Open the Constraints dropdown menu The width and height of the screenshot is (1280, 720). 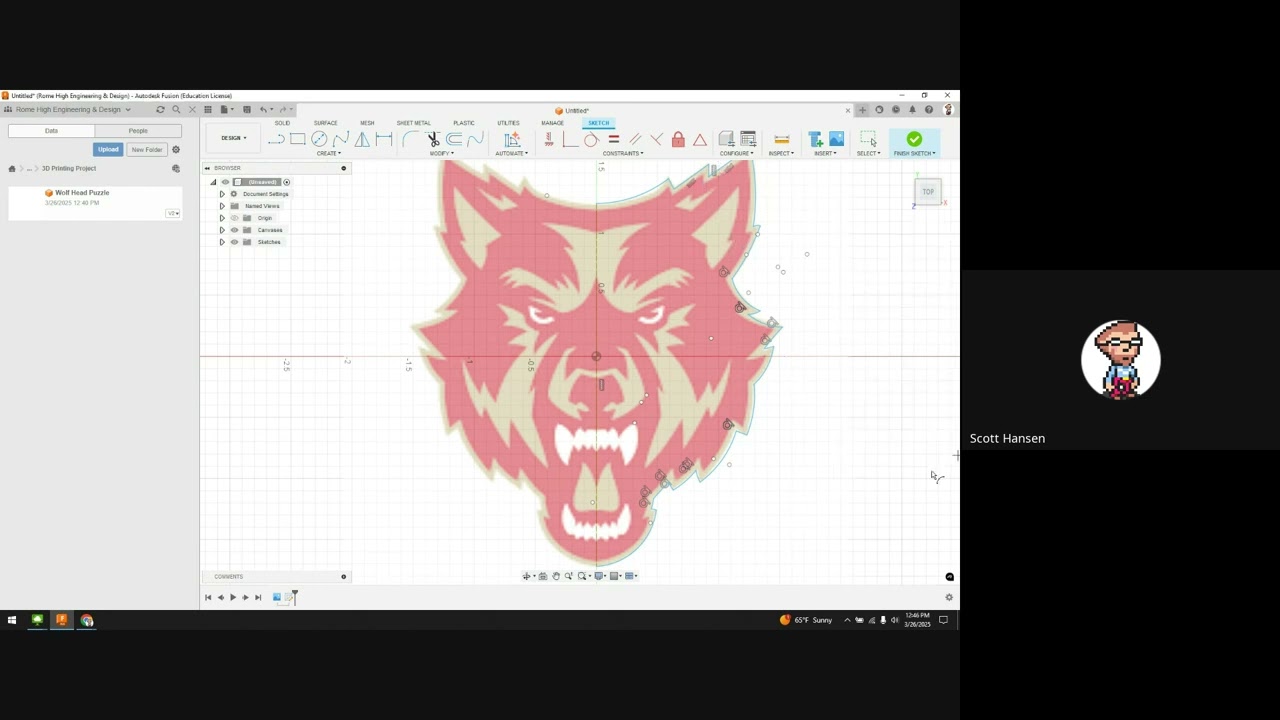click(x=623, y=153)
